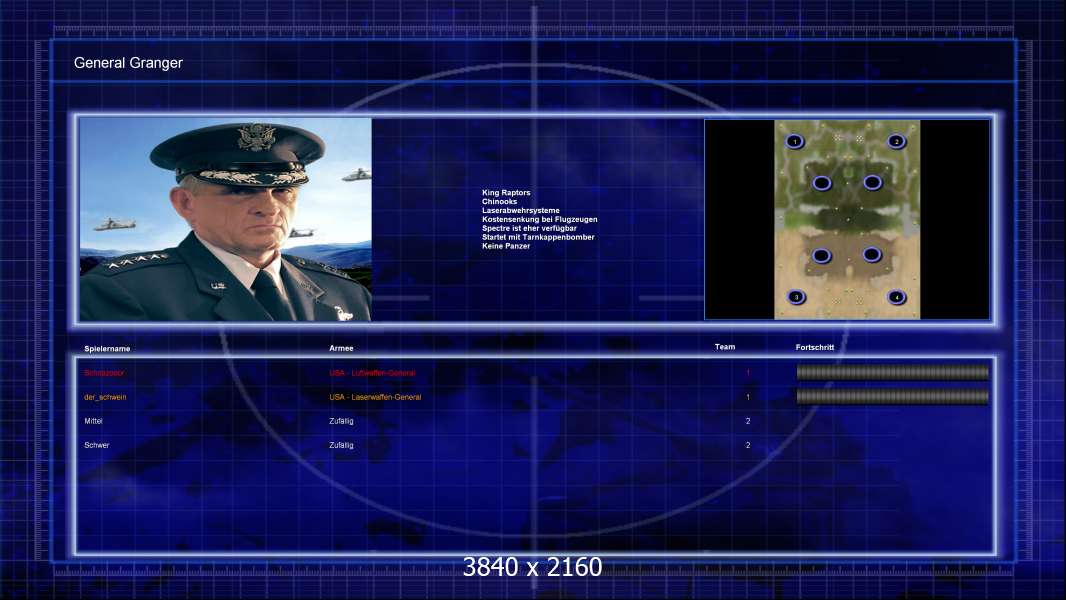1066x600 pixels.
Task: Select the AI player 'Schwer'
Action: click(97, 445)
